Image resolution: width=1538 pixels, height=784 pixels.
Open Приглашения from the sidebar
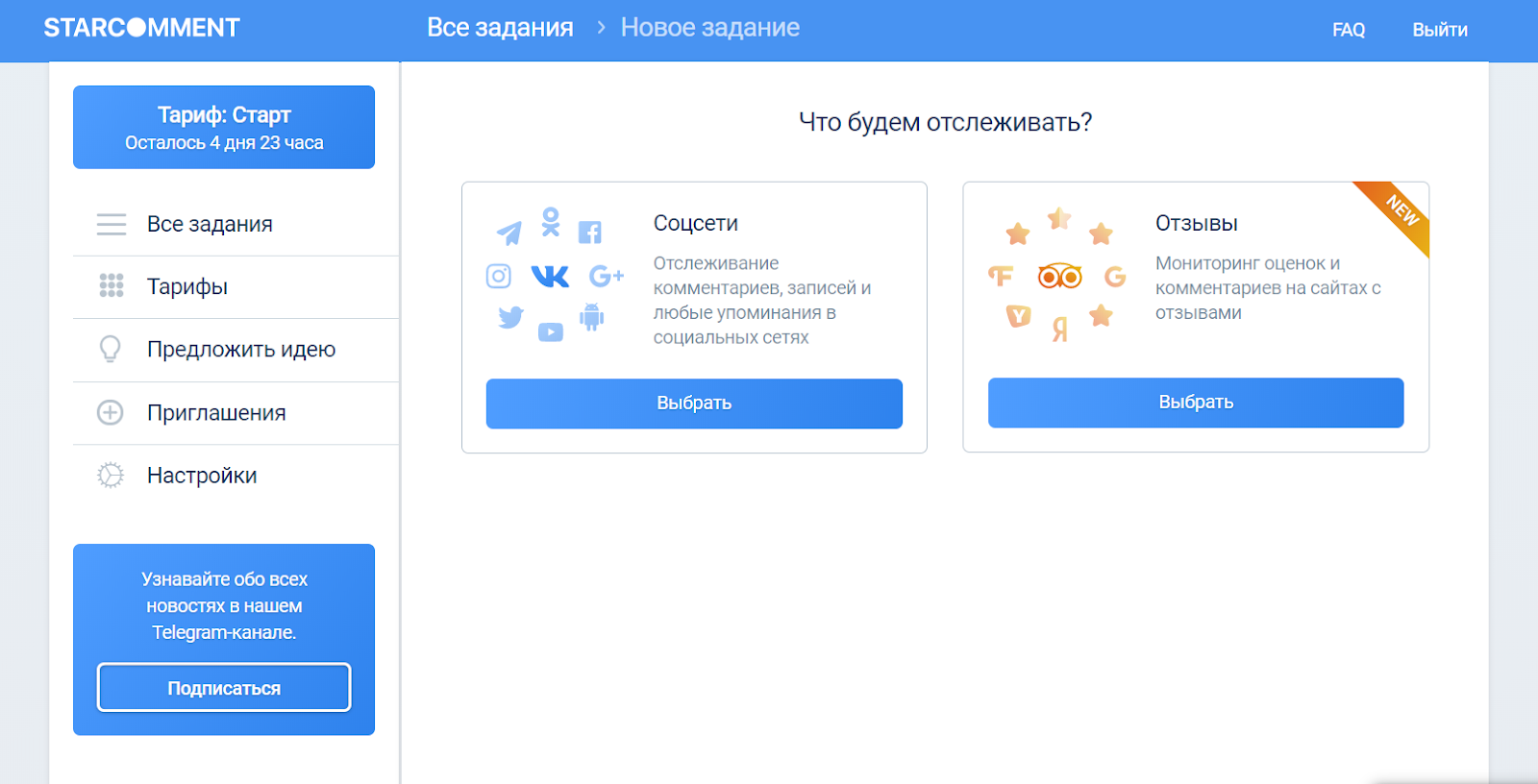[216, 413]
